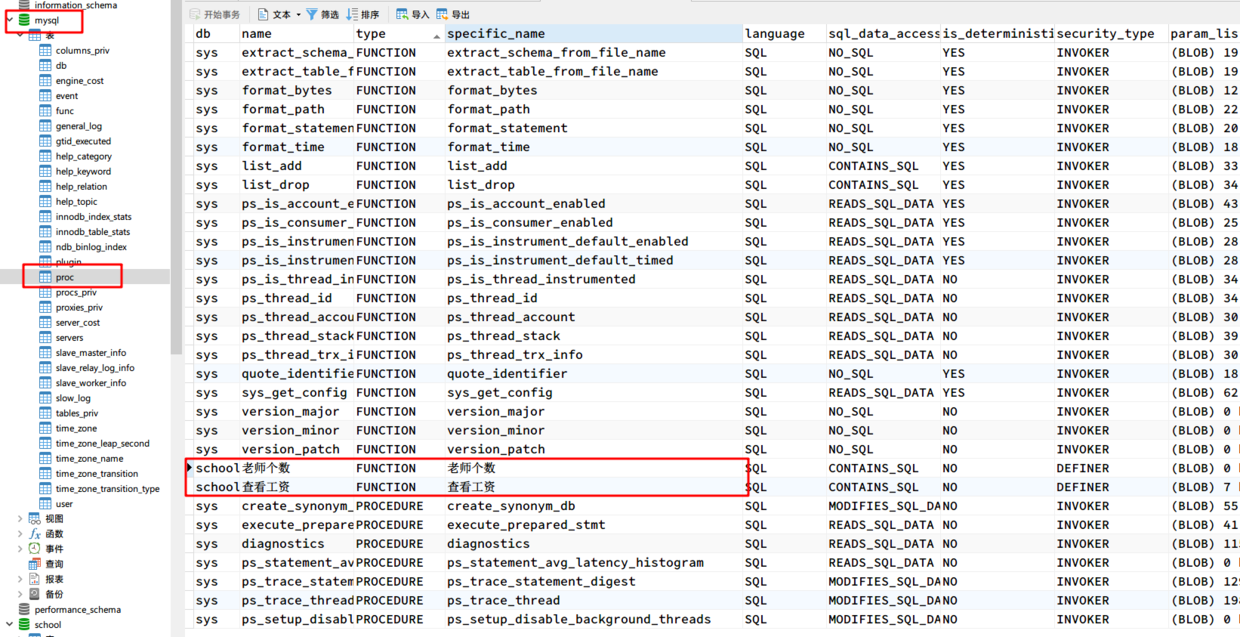The image size is (1240, 637).
Task: Click the 查看工资 specific_name cell
Action: pyautogui.click(x=594, y=487)
